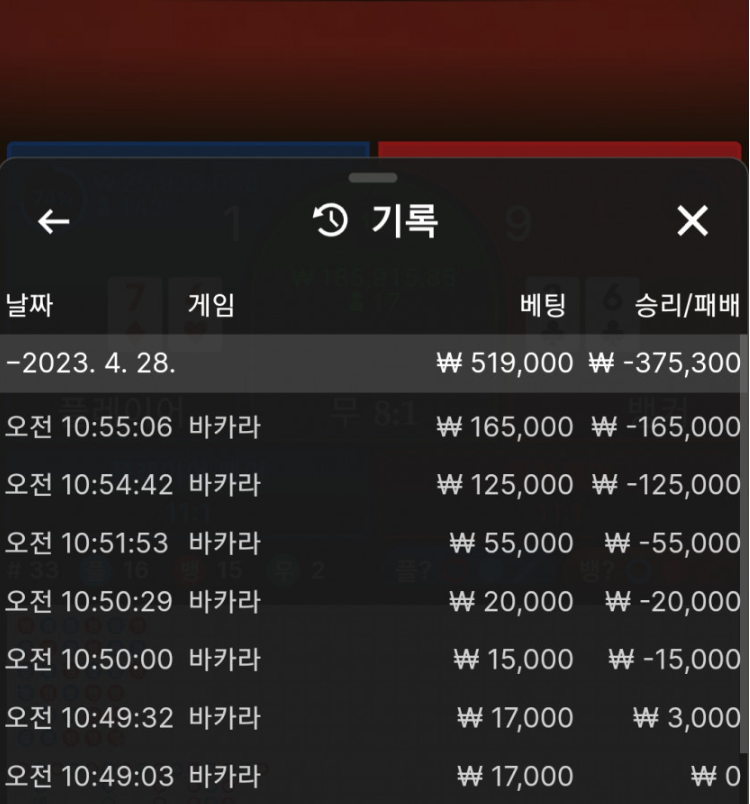Select the 베팅 column header

click(543, 305)
